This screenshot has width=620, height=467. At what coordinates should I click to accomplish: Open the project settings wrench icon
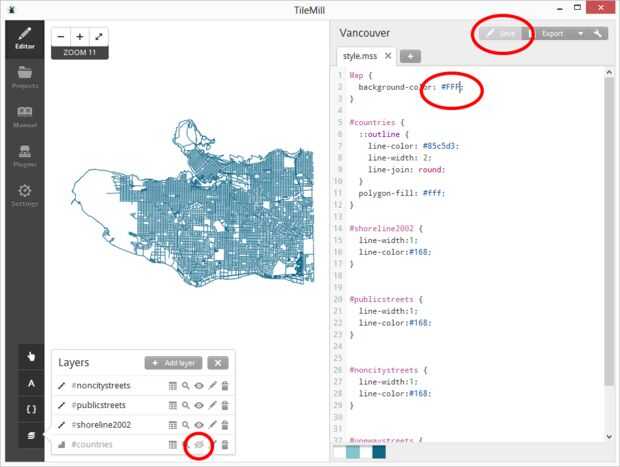(x=598, y=34)
